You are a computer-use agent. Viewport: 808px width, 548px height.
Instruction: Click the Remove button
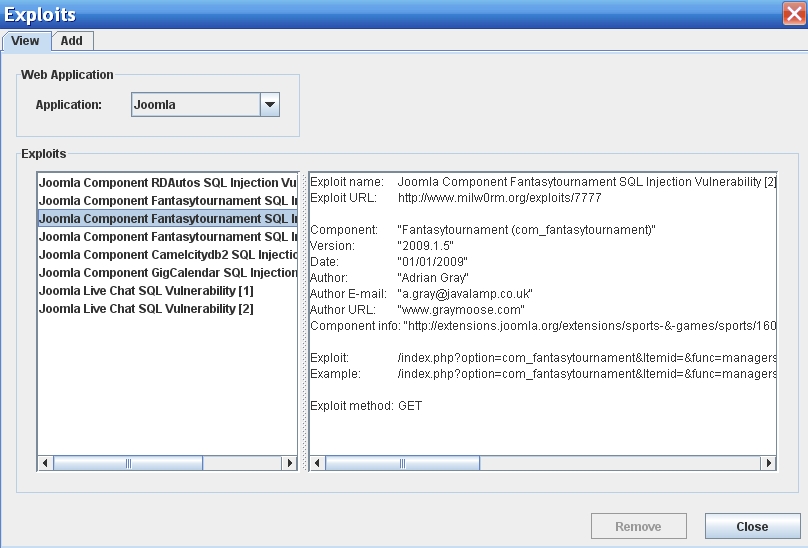[x=638, y=526]
